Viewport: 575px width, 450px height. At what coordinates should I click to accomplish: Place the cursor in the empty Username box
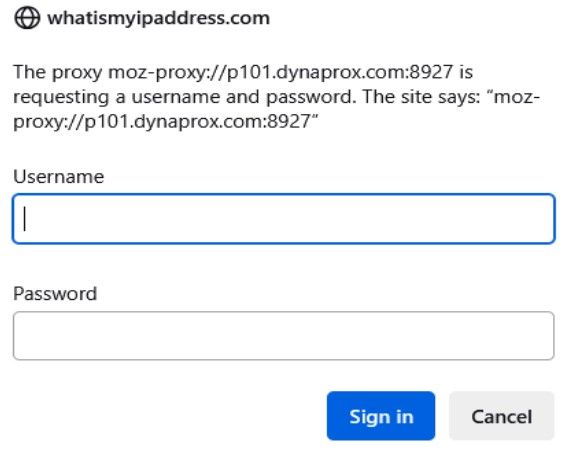pos(283,219)
